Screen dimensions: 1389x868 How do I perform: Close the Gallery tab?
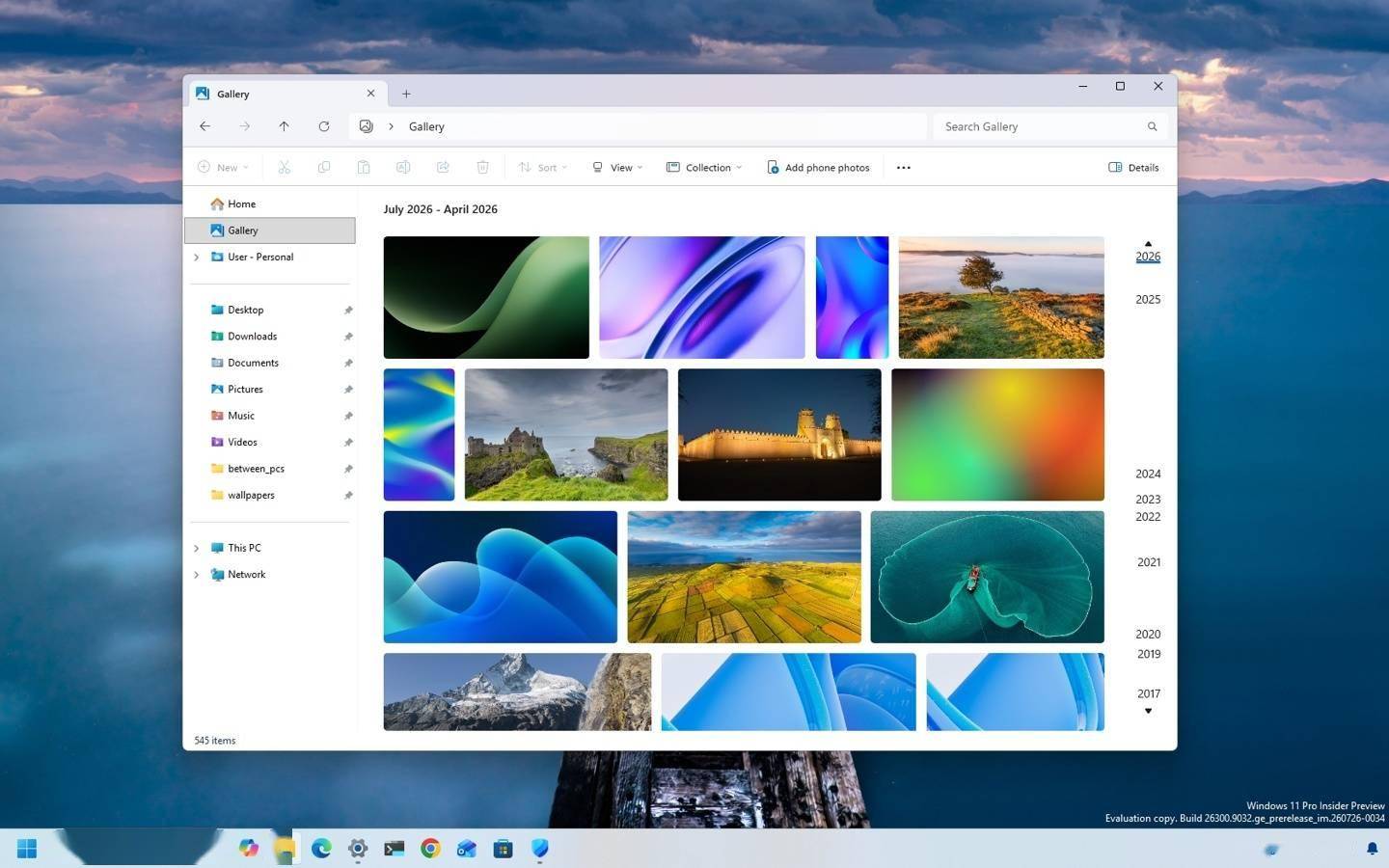[370, 94]
